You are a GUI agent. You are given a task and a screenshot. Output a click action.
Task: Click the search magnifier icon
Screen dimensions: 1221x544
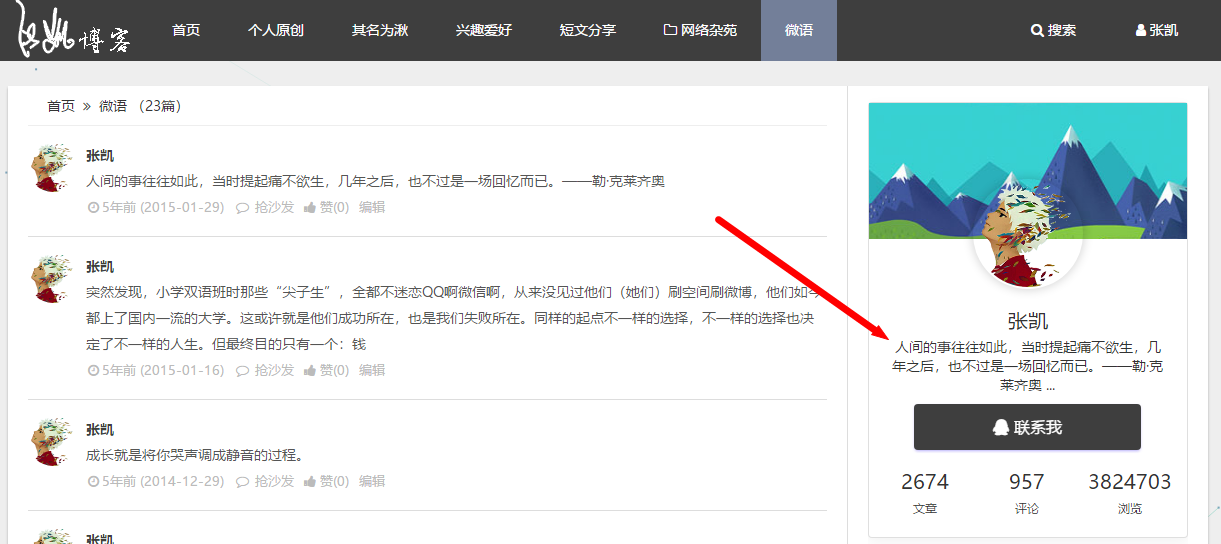click(x=1036, y=30)
